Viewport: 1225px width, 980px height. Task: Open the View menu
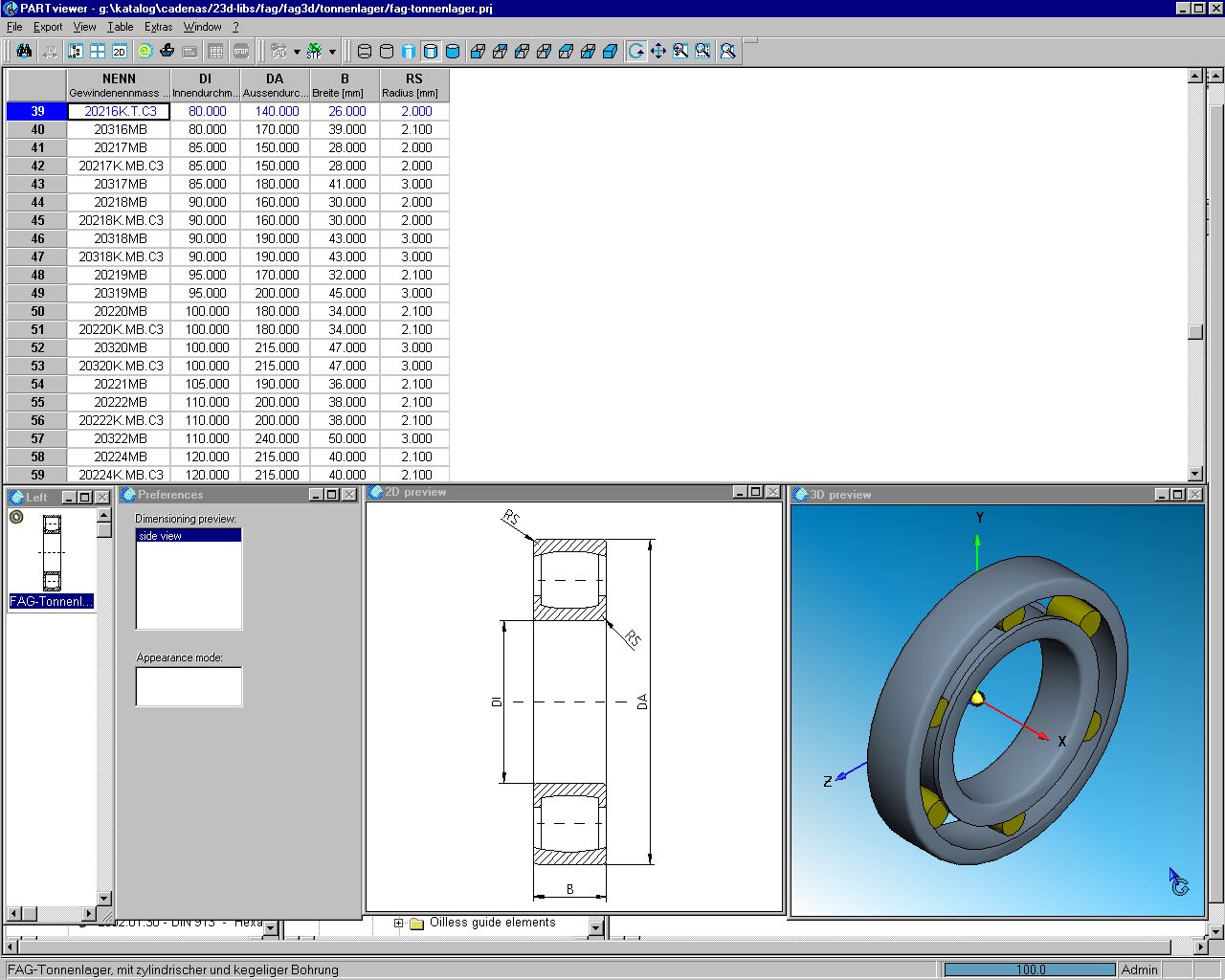pyautogui.click(x=85, y=27)
